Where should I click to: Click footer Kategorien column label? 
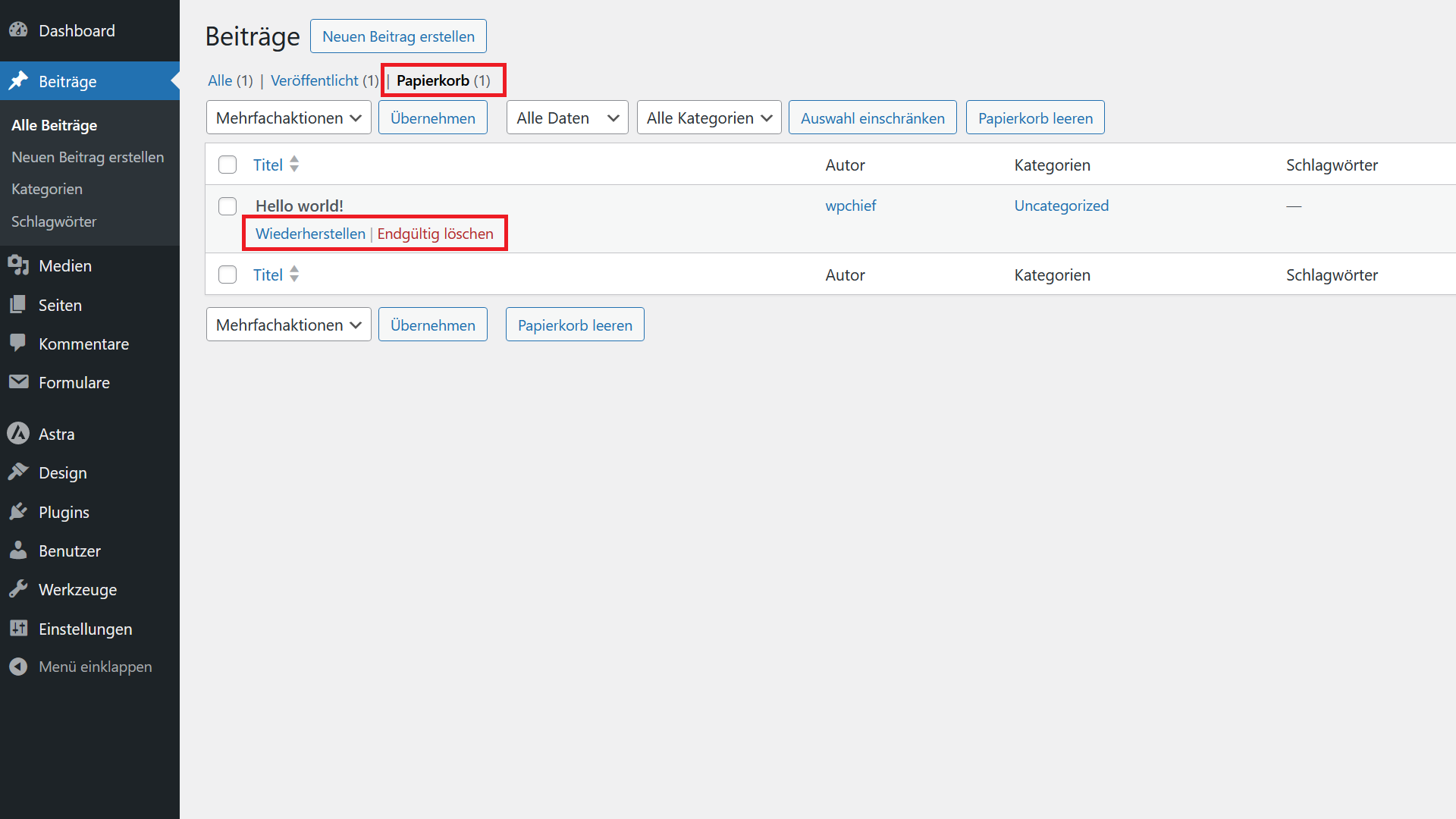tap(1053, 275)
